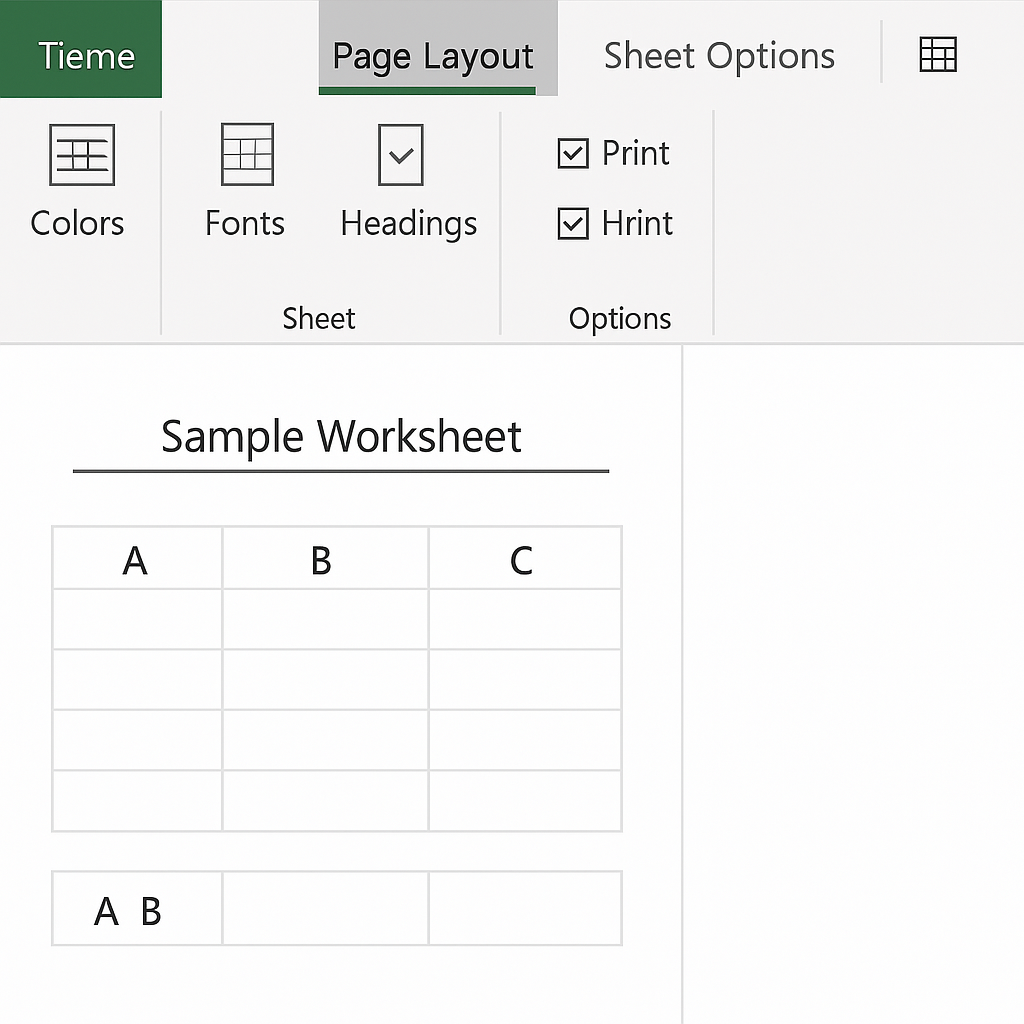
Task: Click the Sheet group label
Action: [319, 319]
